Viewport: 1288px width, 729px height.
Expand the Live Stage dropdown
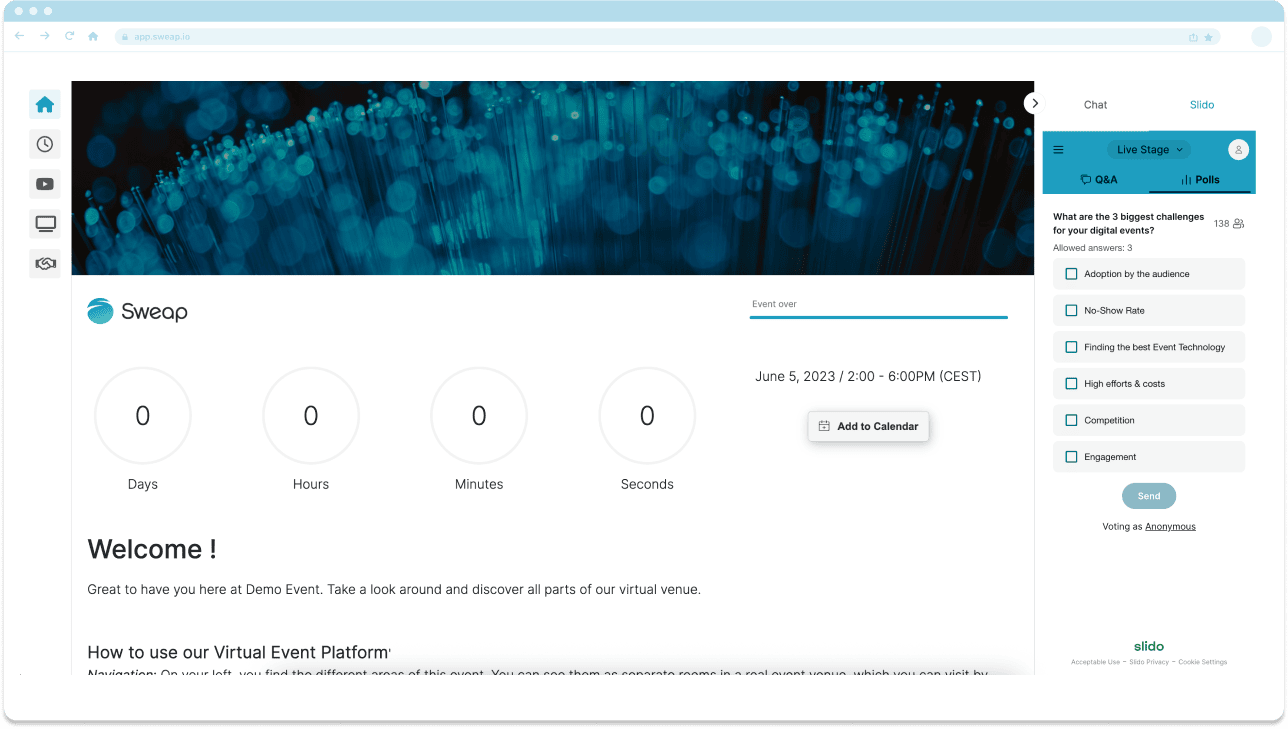coord(1148,150)
